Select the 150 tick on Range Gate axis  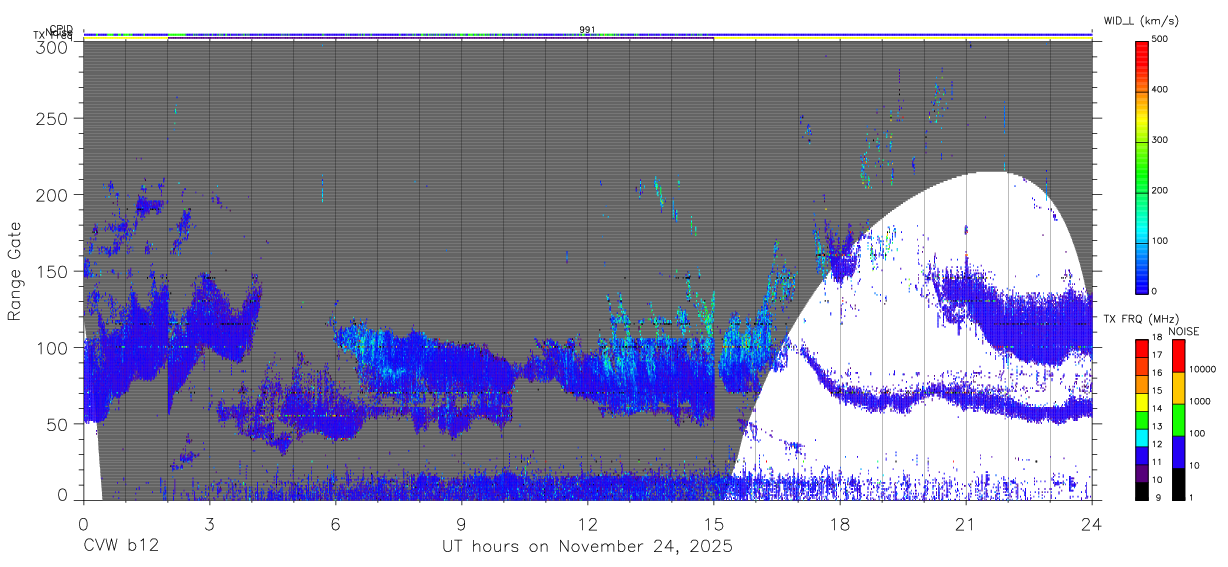point(52,271)
